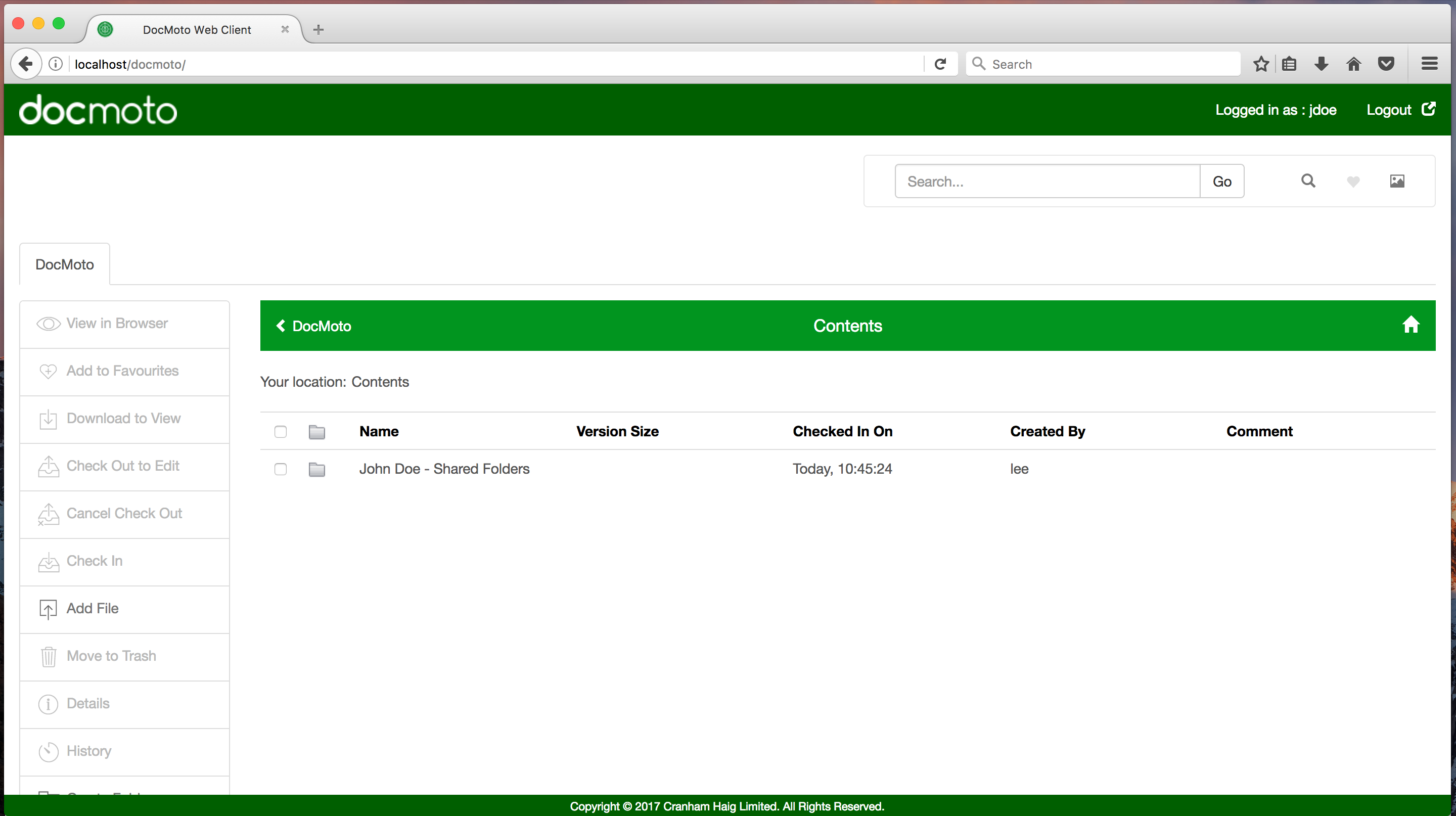Click the folder icon beside John Doe - Shared Folders
The width and height of the screenshot is (1456, 816).
tap(317, 469)
